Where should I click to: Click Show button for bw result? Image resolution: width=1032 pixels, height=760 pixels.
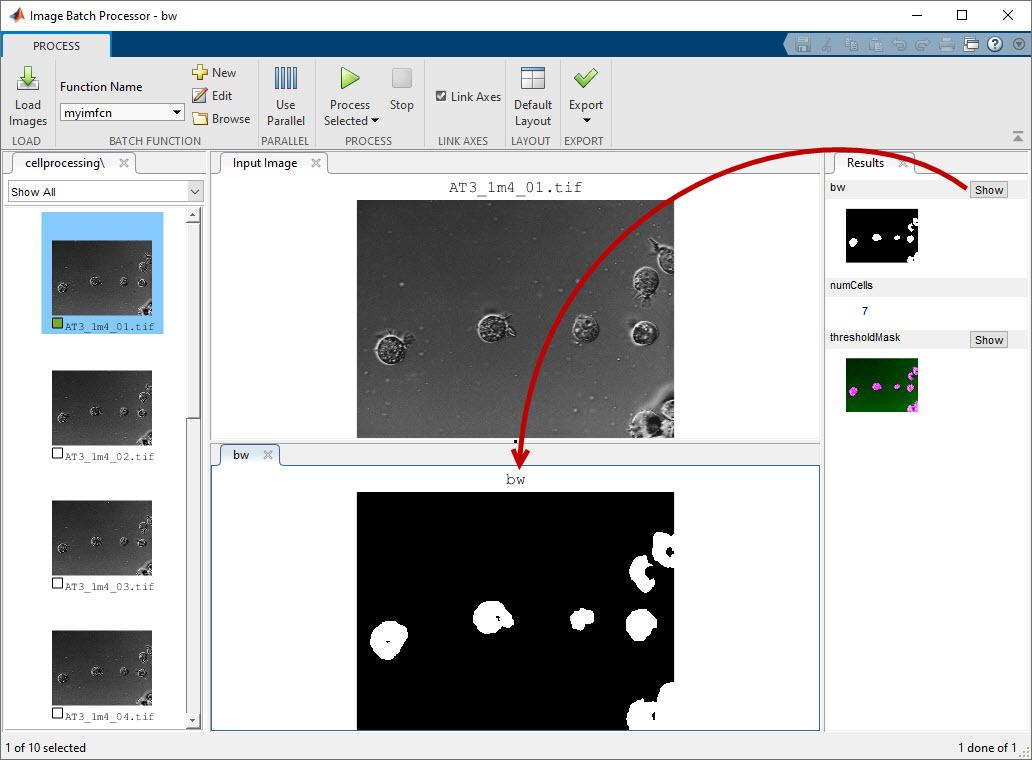[989, 190]
